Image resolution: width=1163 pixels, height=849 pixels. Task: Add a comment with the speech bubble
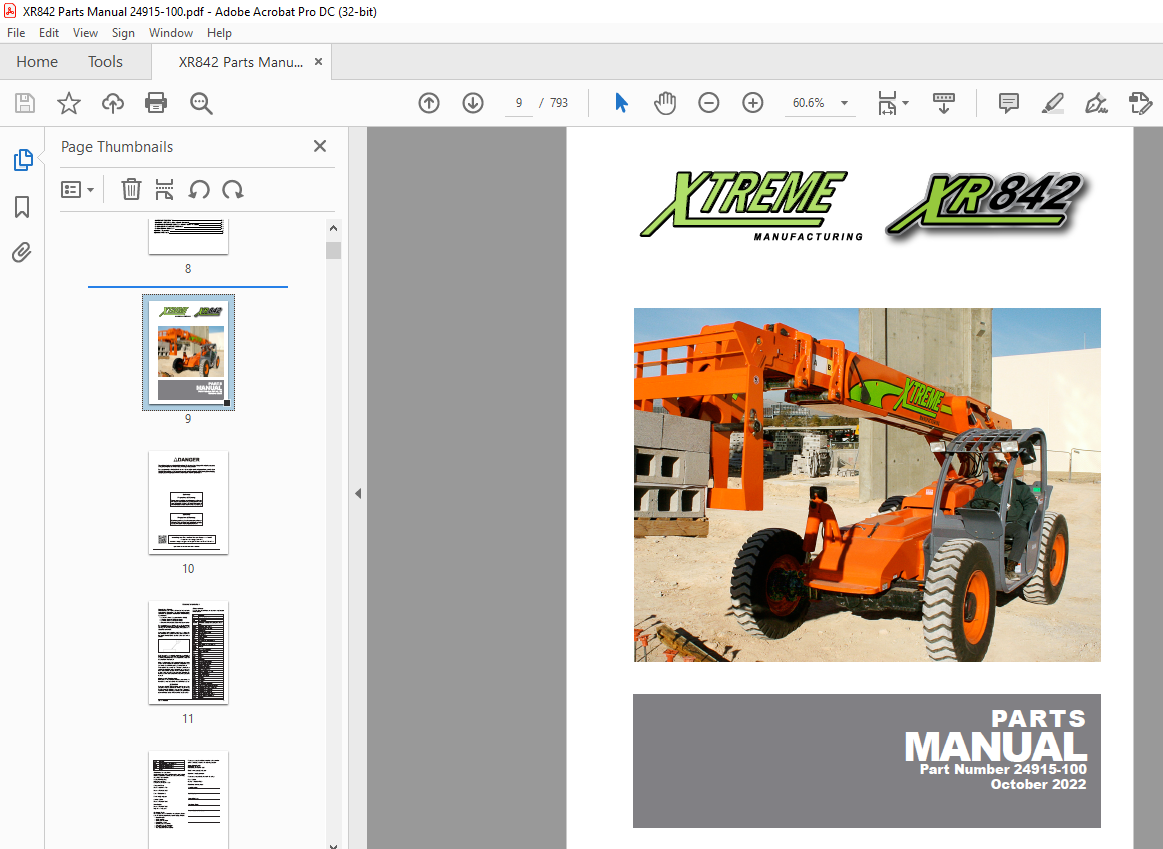click(1009, 103)
